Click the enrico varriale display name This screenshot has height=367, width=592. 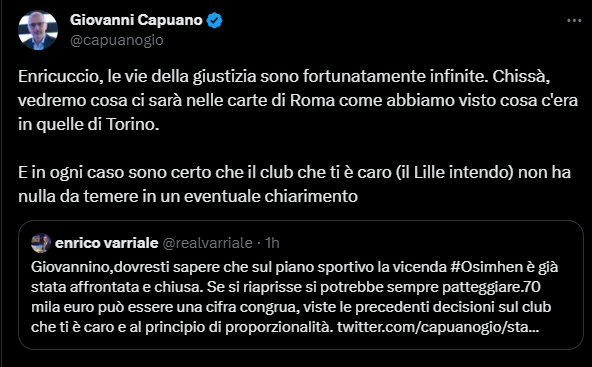(x=106, y=243)
